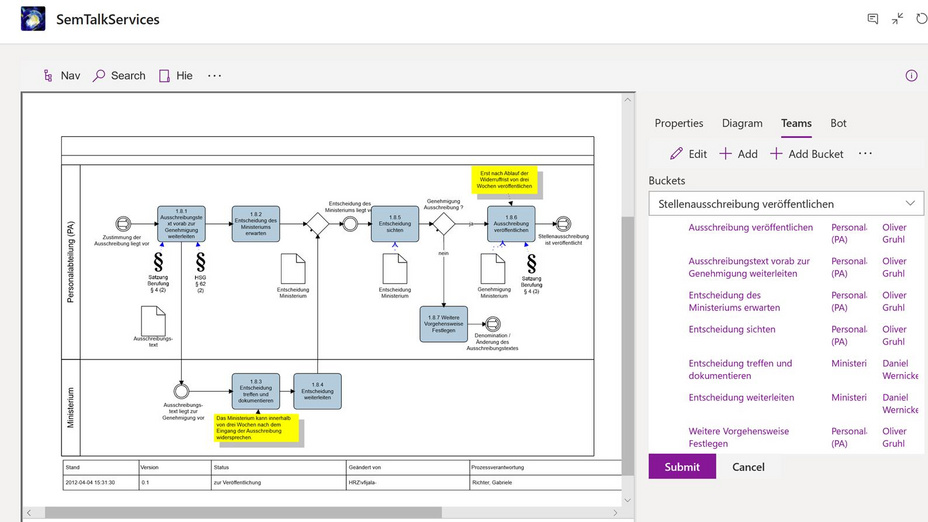928x522 pixels.
Task: Click Add Bucket
Action: (807, 154)
